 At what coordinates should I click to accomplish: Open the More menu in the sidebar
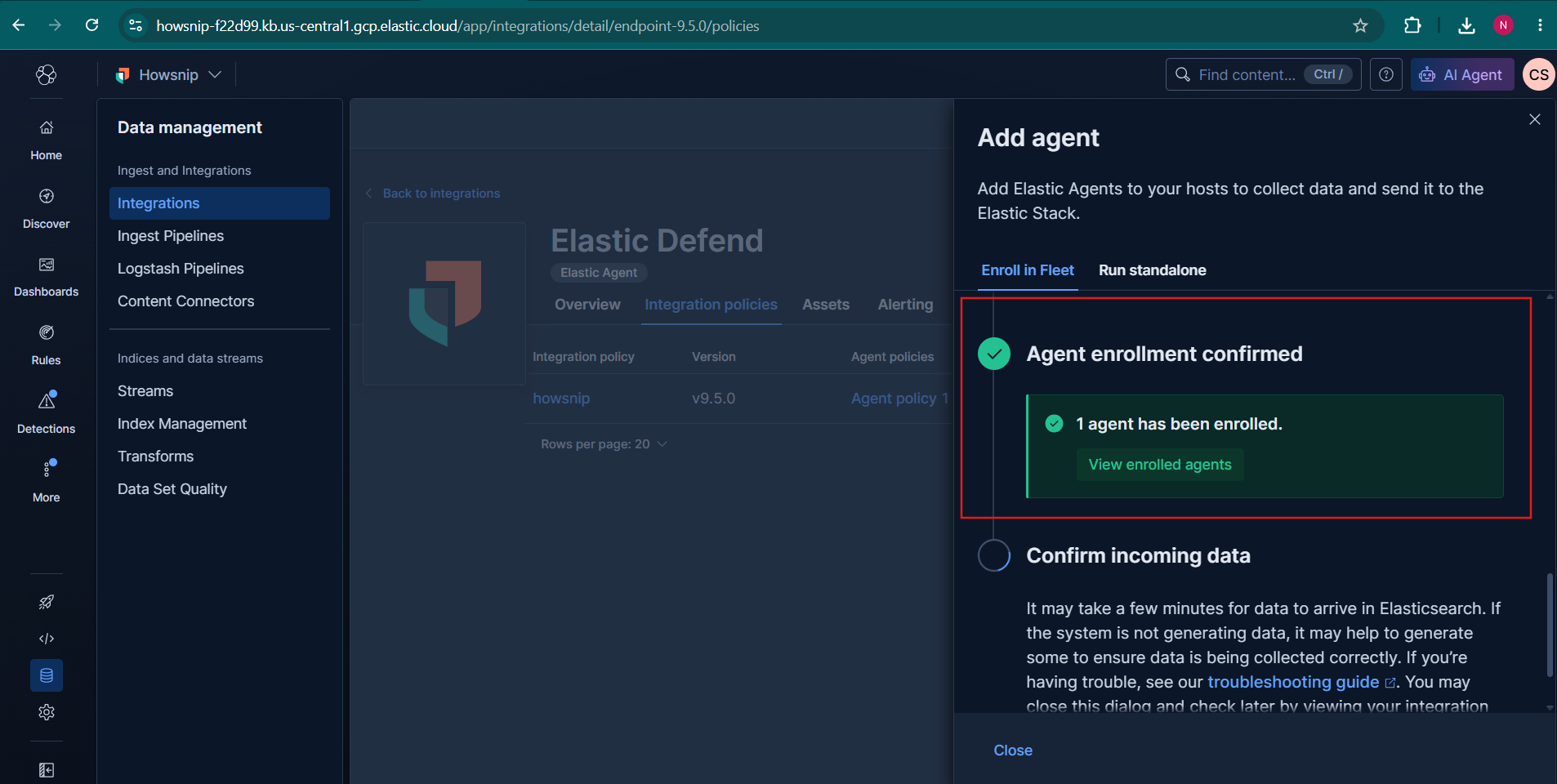pos(47,483)
